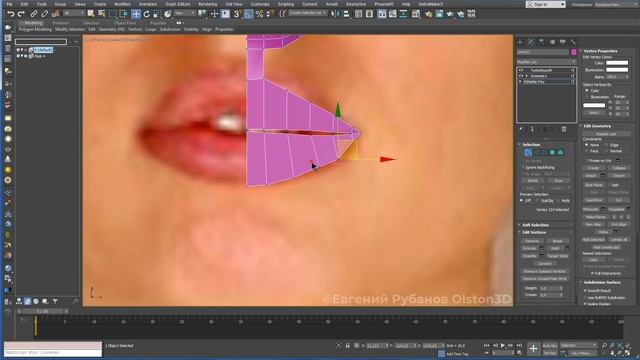Image resolution: width=640 pixels, height=360 pixels.
Task: Click the vertex Color white swatch
Action: (x=617, y=63)
